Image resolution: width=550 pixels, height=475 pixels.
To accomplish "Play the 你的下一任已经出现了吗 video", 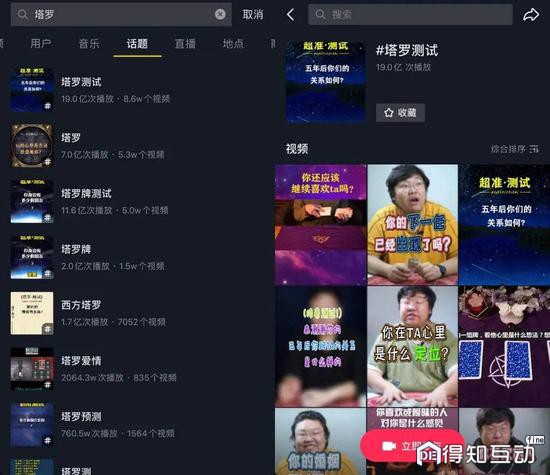I will pyautogui.click(x=412, y=225).
